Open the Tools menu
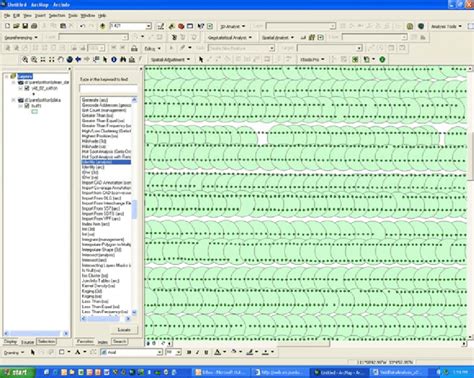 (73, 15)
